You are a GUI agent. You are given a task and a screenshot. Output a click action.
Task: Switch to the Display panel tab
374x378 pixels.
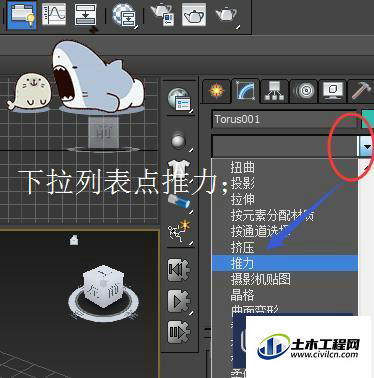(332, 91)
